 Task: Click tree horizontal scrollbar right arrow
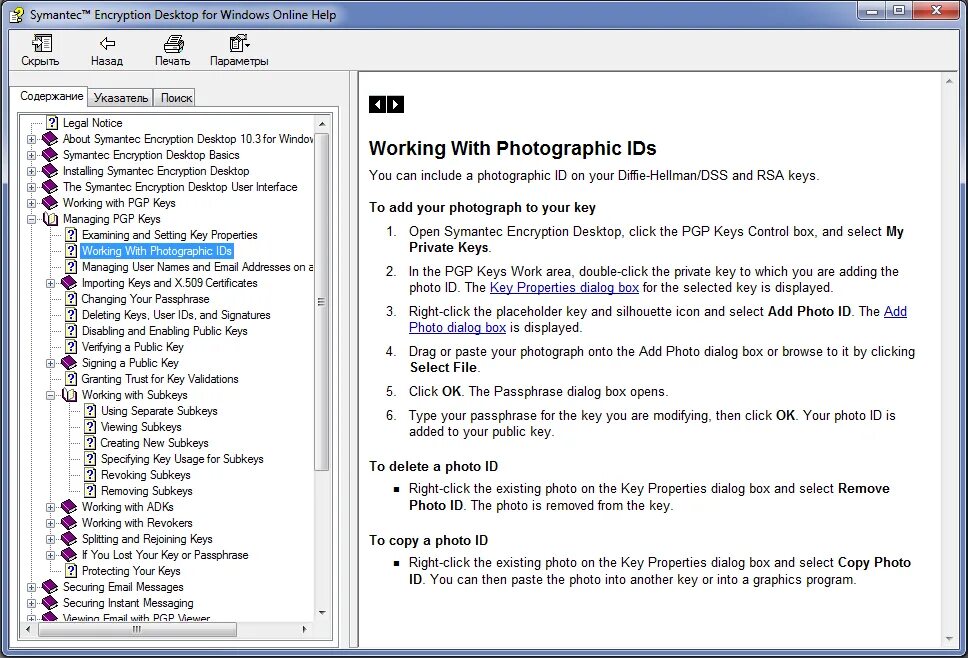(x=304, y=630)
